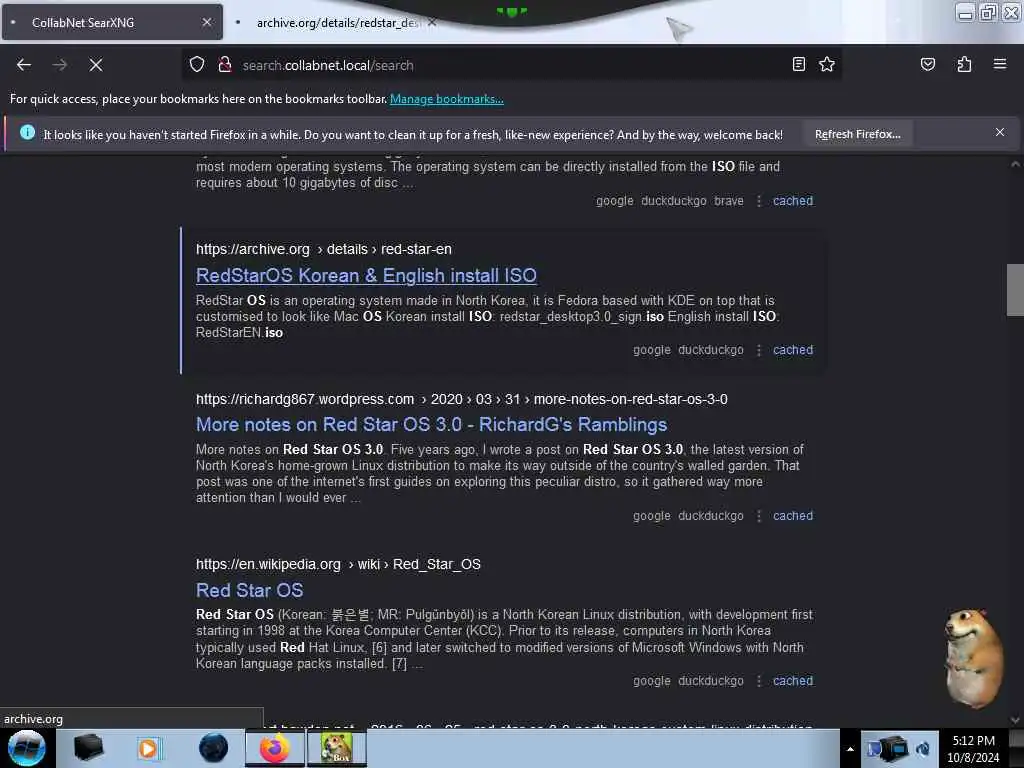The image size is (1024, 768).
Task: Click the insecure padlock site info icon
Action: pyautogui.click(x=225, y=65)
